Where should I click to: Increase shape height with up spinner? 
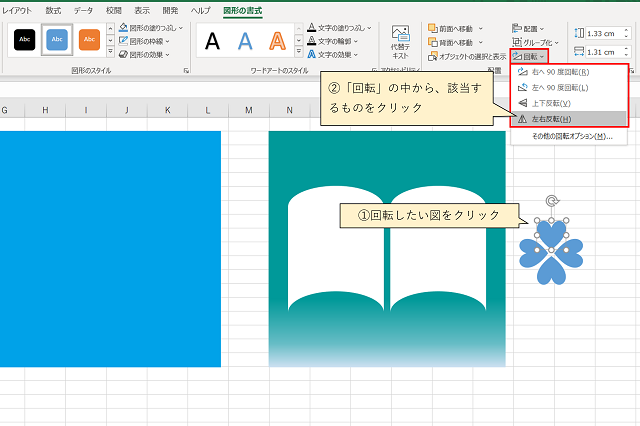tap(626, 30)
